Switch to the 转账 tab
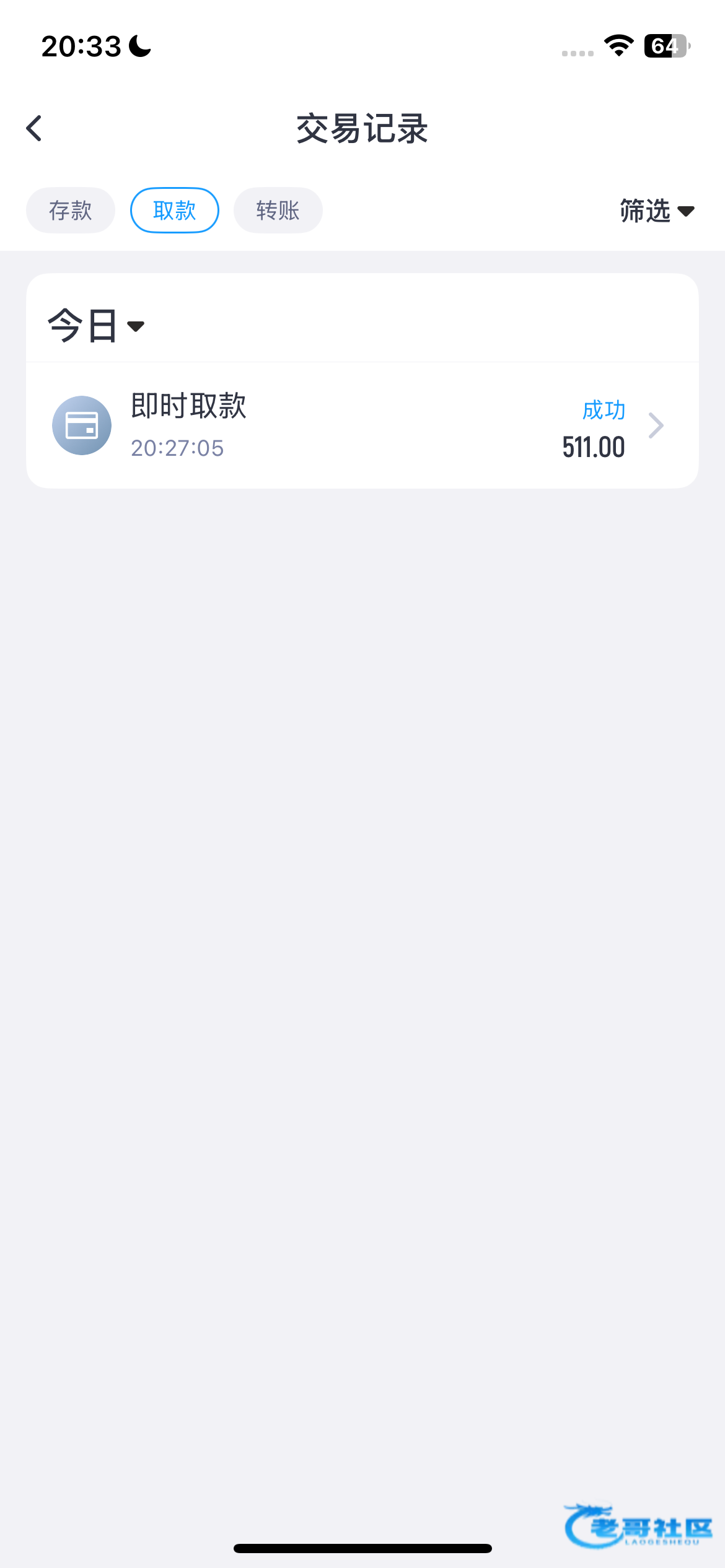This screenshot has height=1568, width=725. tap(278, 211)
